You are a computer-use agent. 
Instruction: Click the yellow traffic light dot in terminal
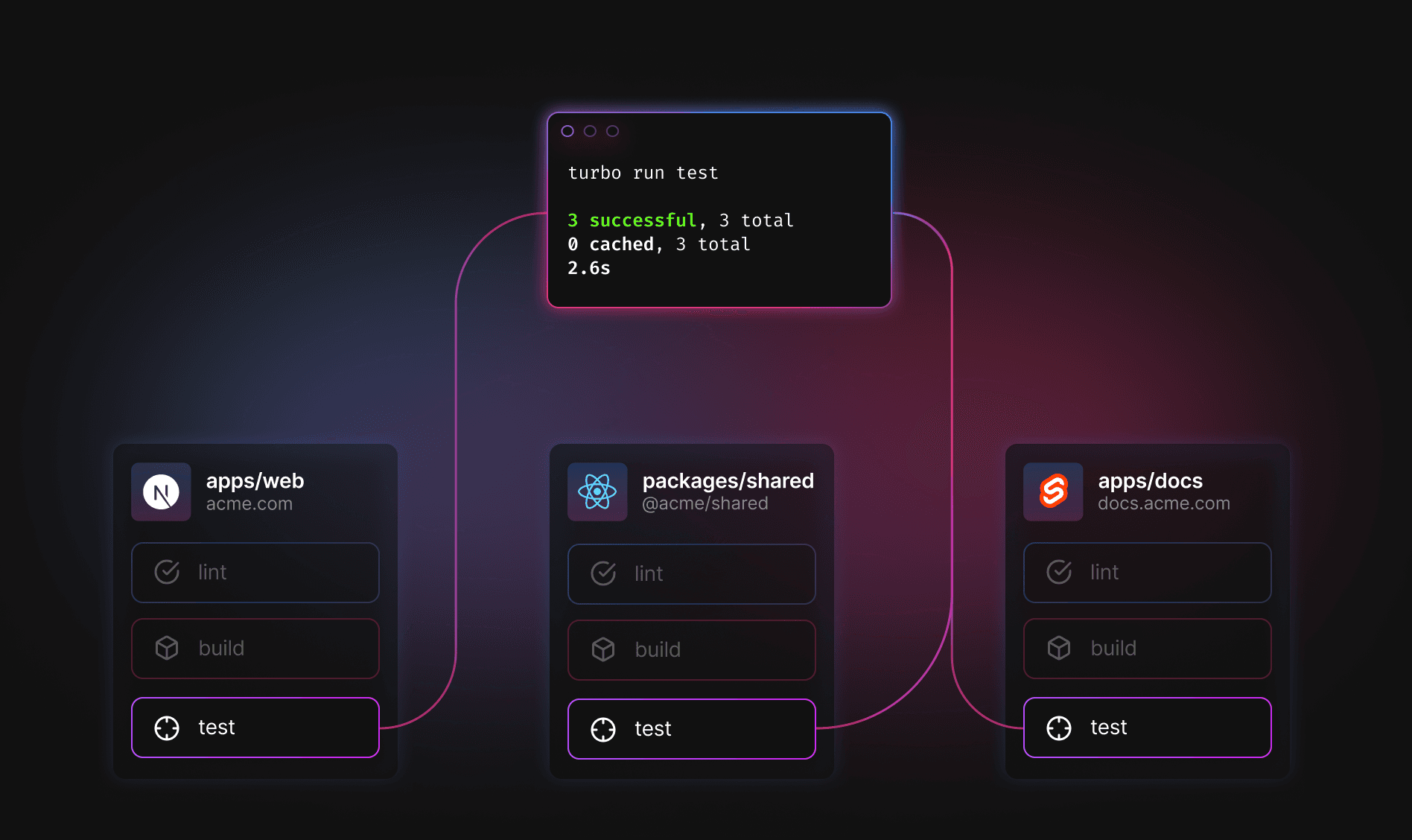[590, 130]
